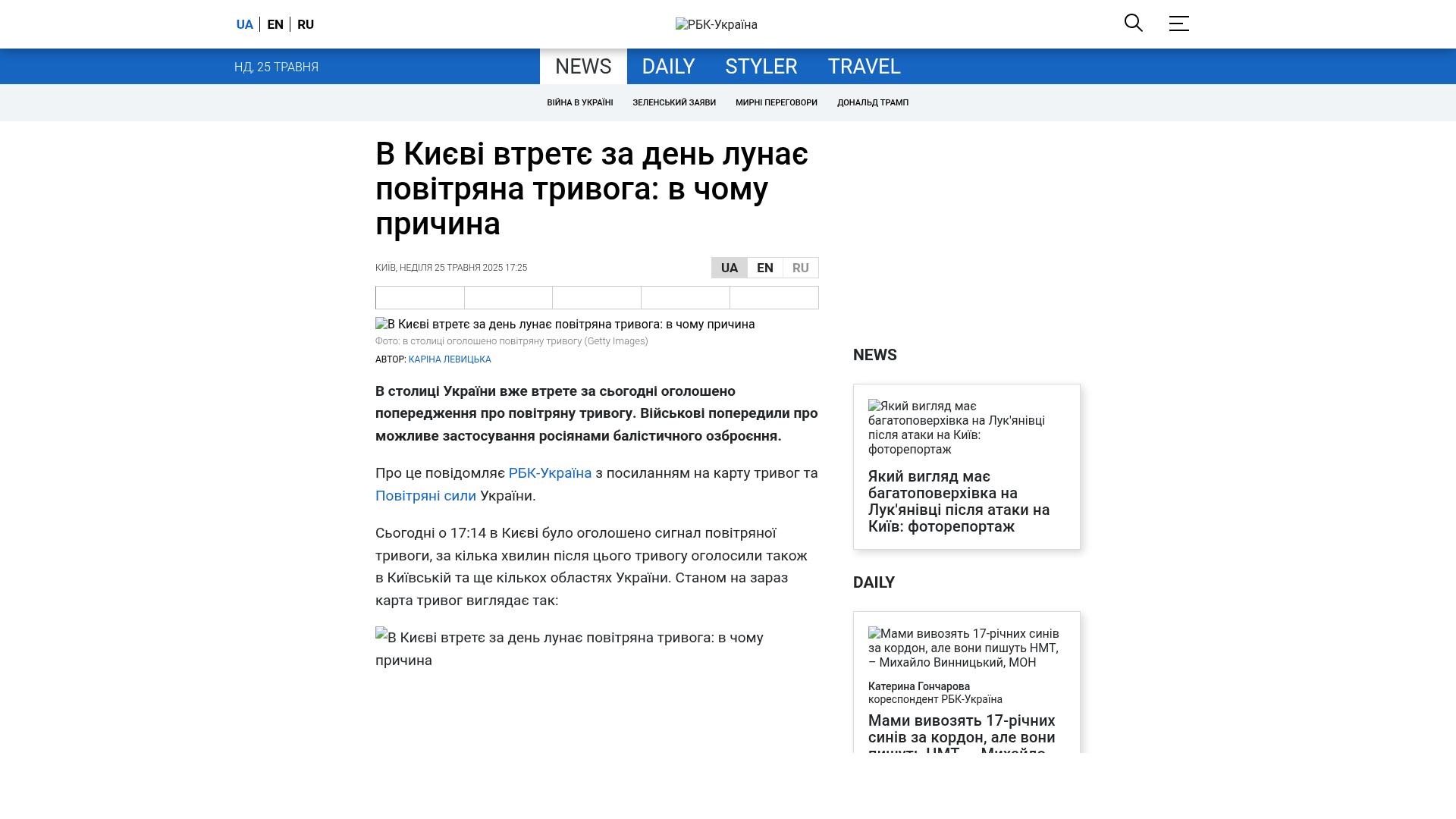
Task: Open the search magnifier icon
Action: [1133, 23]
